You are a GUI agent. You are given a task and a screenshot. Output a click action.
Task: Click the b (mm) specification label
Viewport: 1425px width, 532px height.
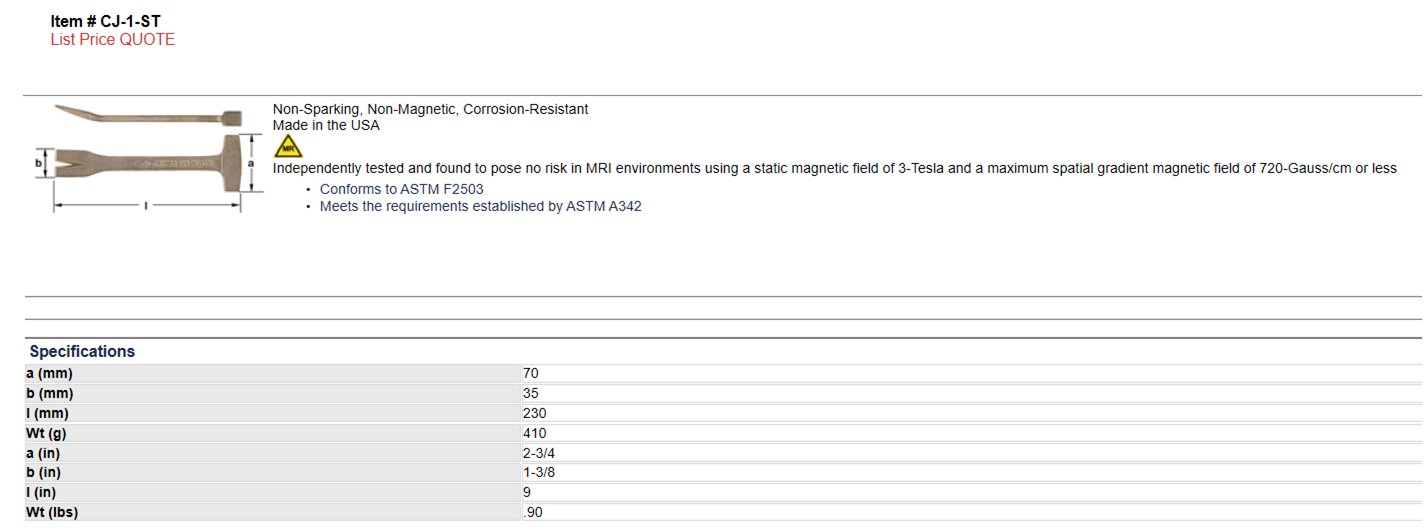pyautogui.click(x=50, y=393)
